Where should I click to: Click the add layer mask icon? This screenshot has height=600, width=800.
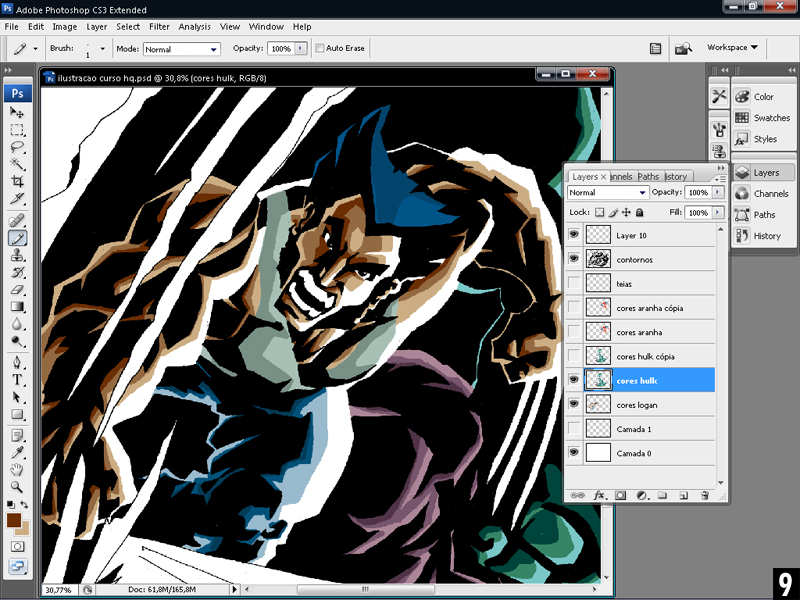(x=620, y=495)
